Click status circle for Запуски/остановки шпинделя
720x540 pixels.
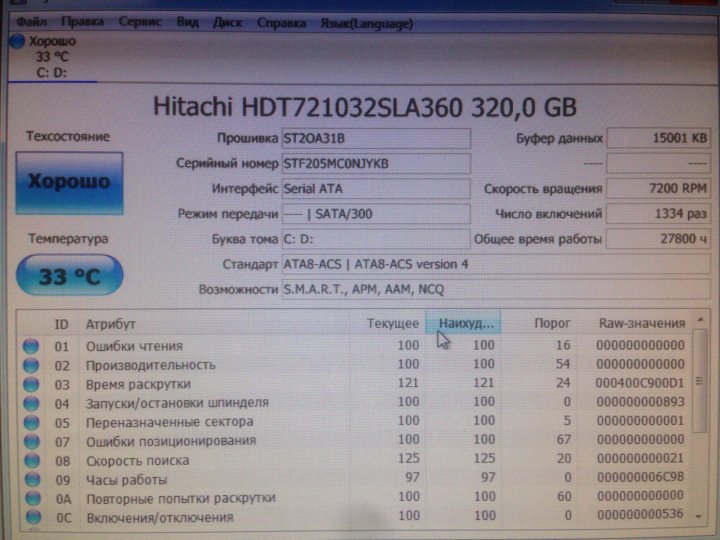[x=31, y=403]
